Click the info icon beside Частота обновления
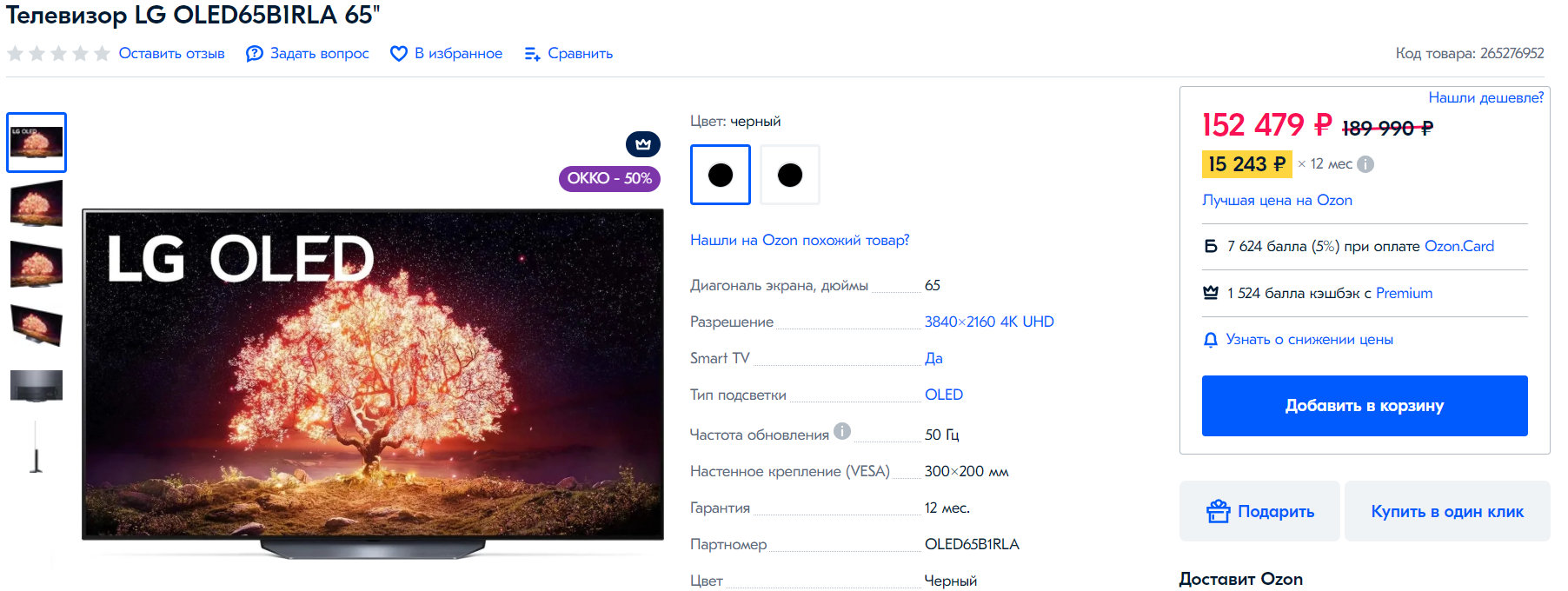This screenshot has width=1568, height=591. click(841, 431)
